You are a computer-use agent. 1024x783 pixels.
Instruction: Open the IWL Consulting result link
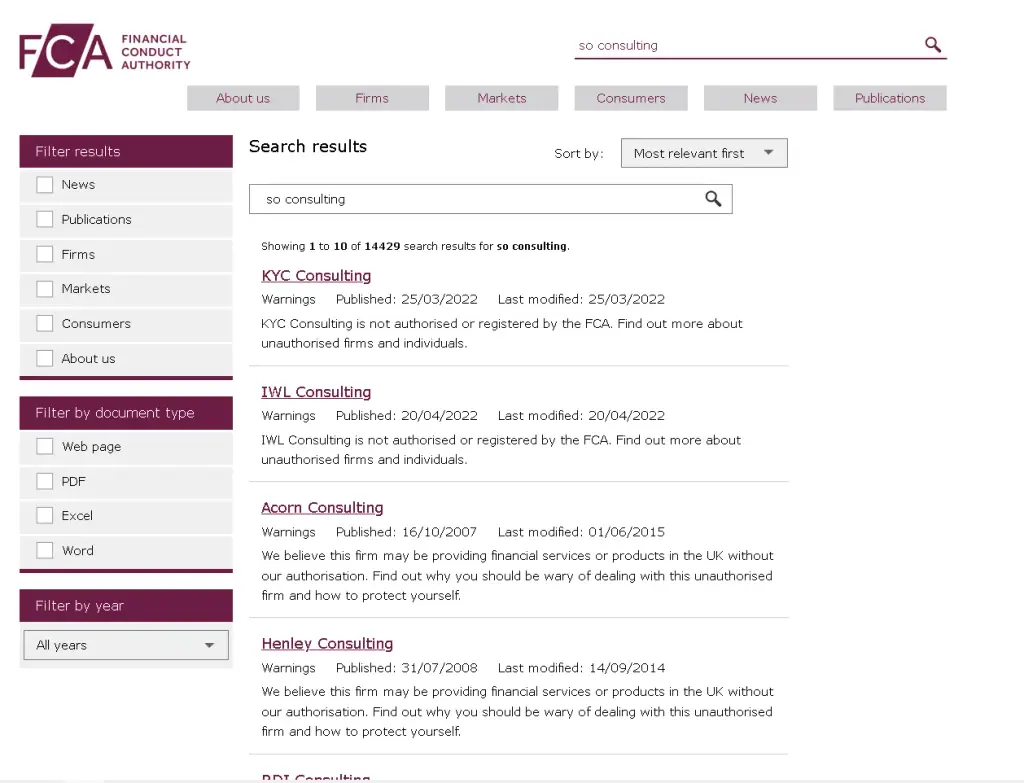coord(316,392)
